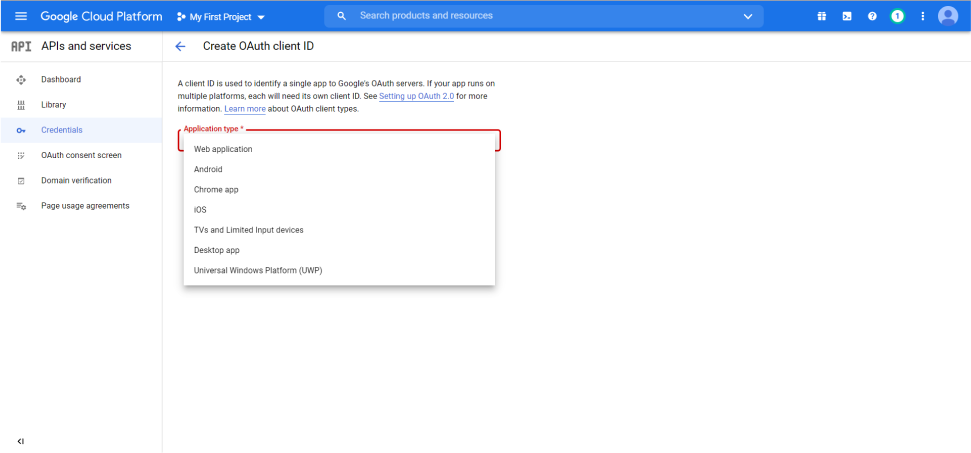The width and height of the screenshot is (971, 453).
Task: Click the Google Cloud Platform logo text
Action: click(x=102, y=17)
